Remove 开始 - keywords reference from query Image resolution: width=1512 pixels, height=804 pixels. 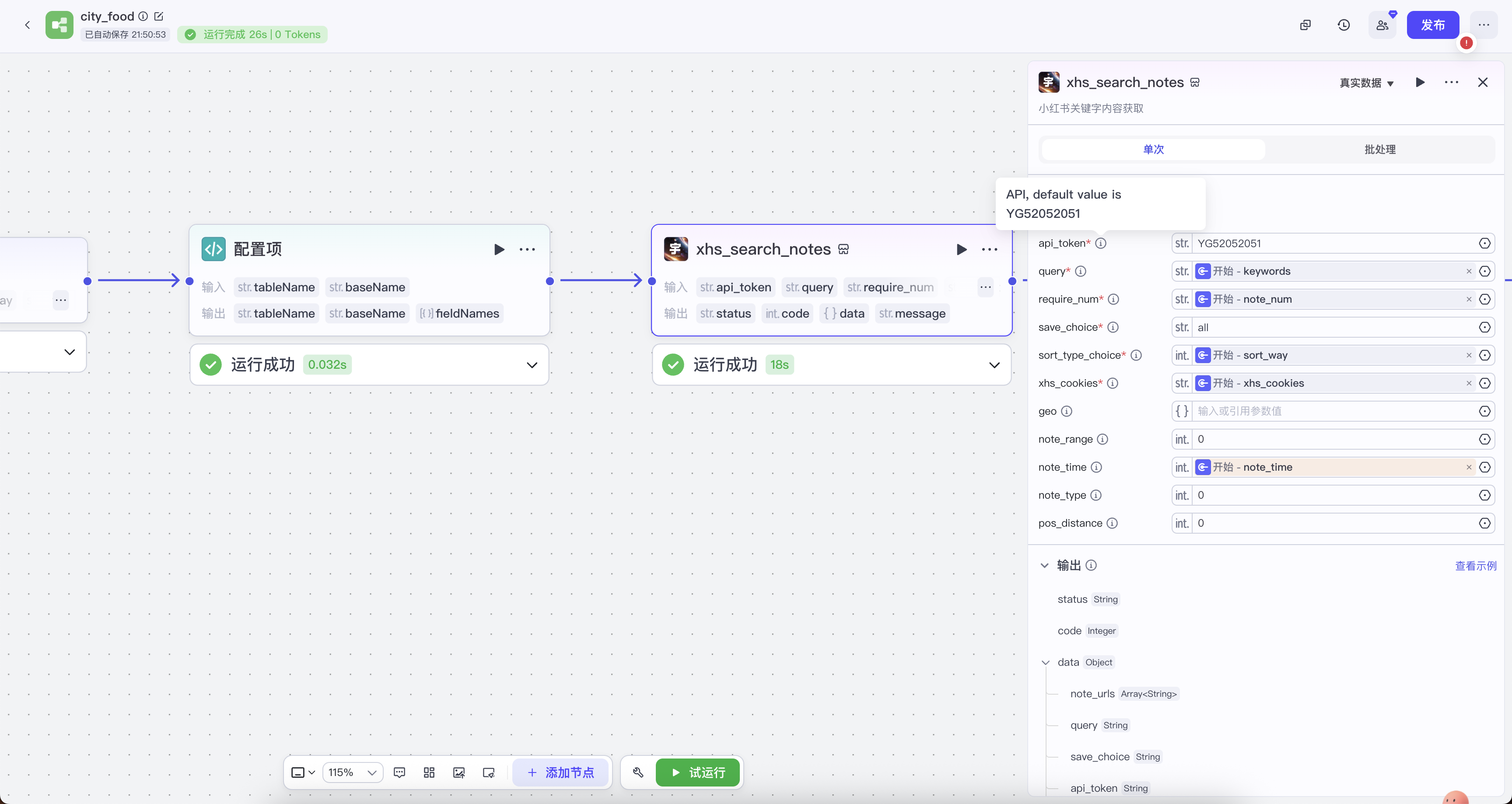pos(1469,271)
